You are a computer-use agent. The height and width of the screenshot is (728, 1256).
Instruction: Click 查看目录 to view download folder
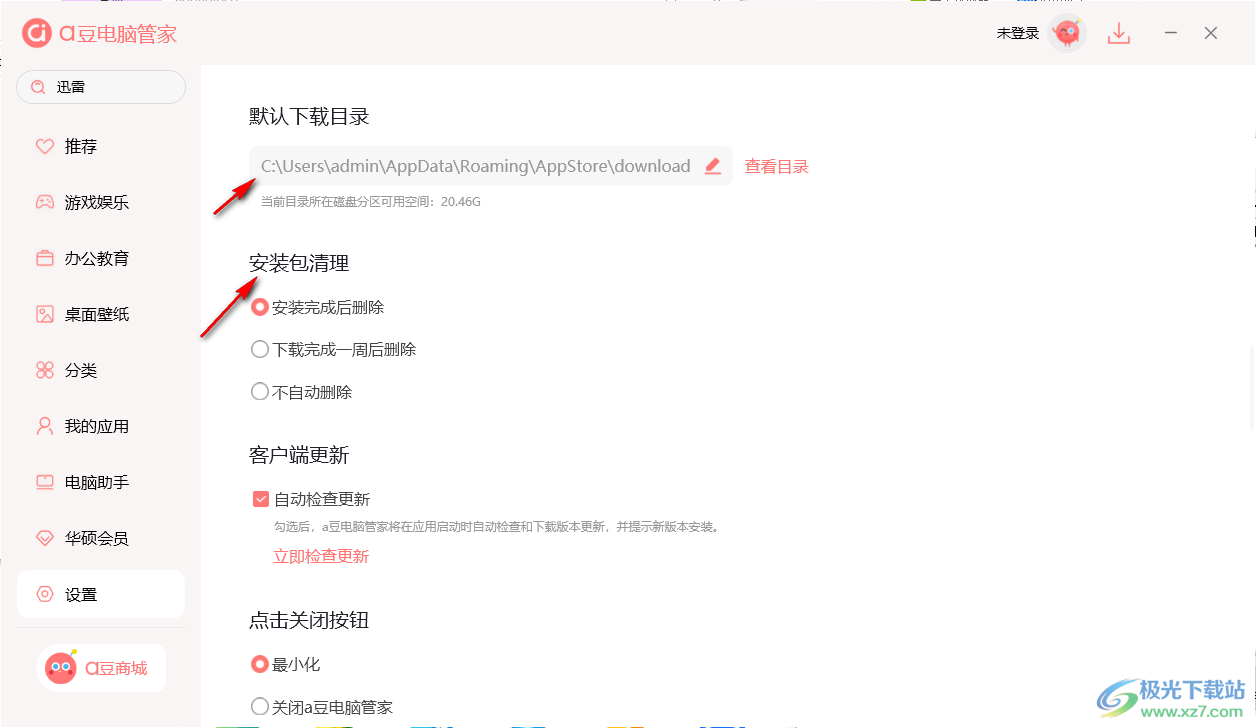pyautogui.click(x=776, y=166)
